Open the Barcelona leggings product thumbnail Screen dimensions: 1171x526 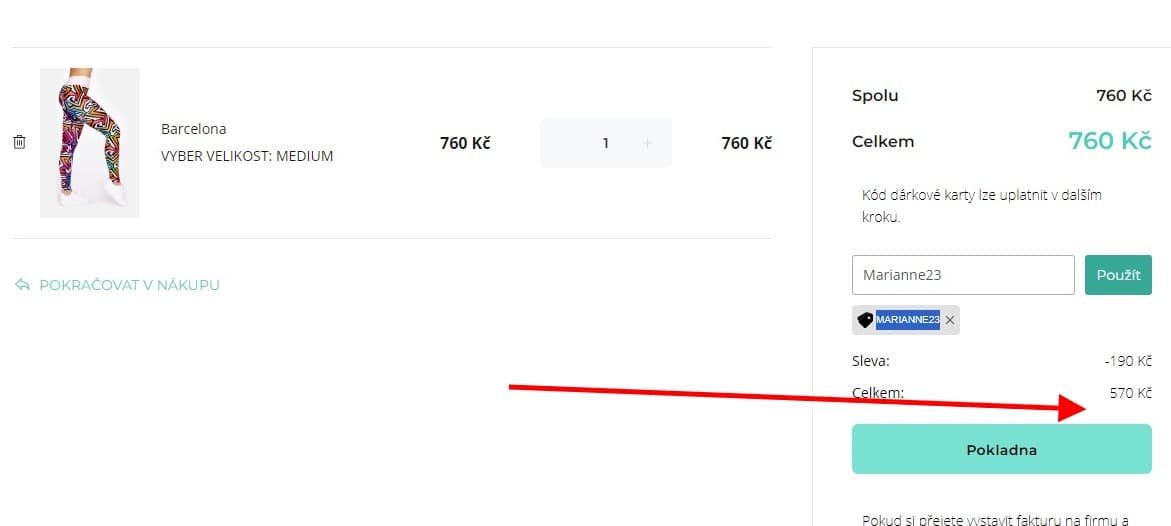tap(89, 142)
